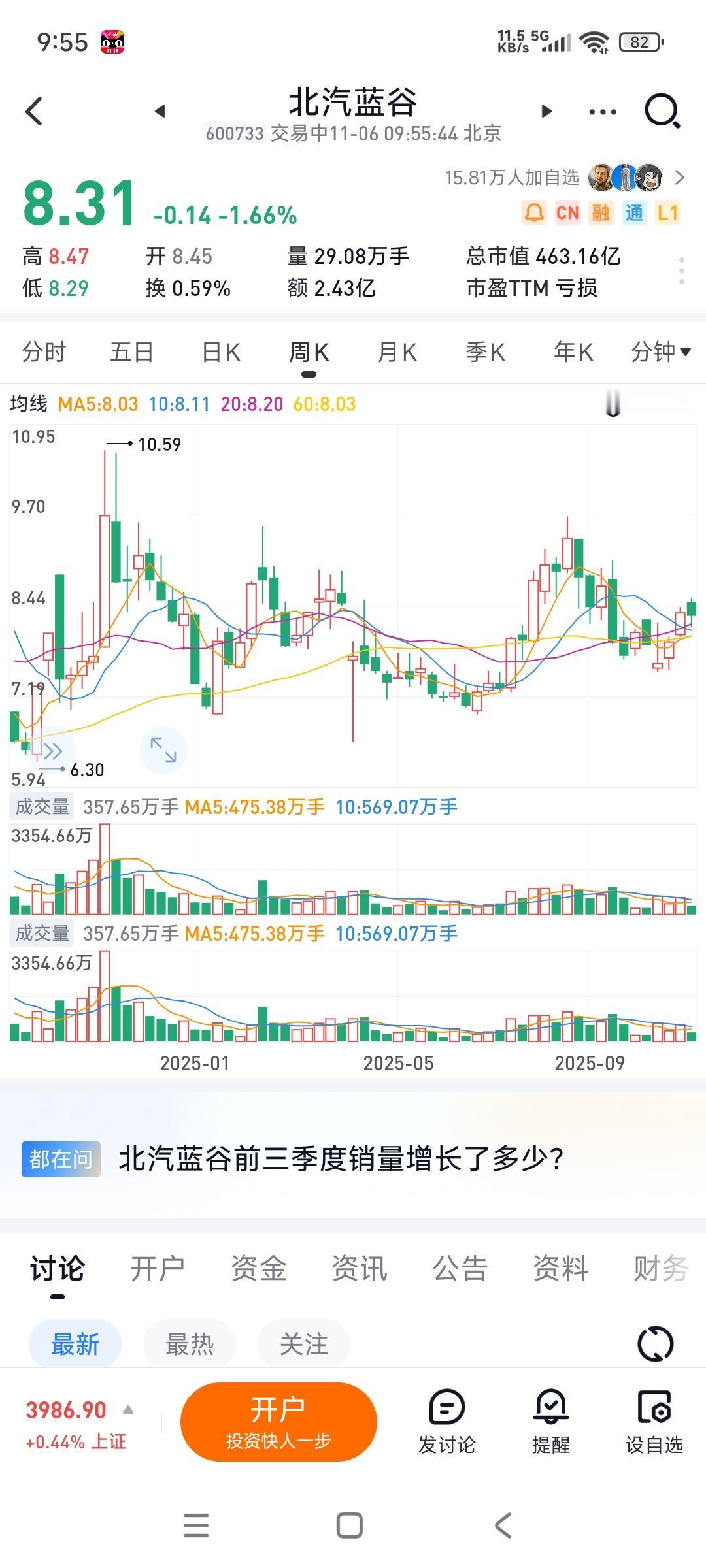Tap the double-arrow chart scroll icon
The image size is (706, 1568).
[x=52, y=751]
